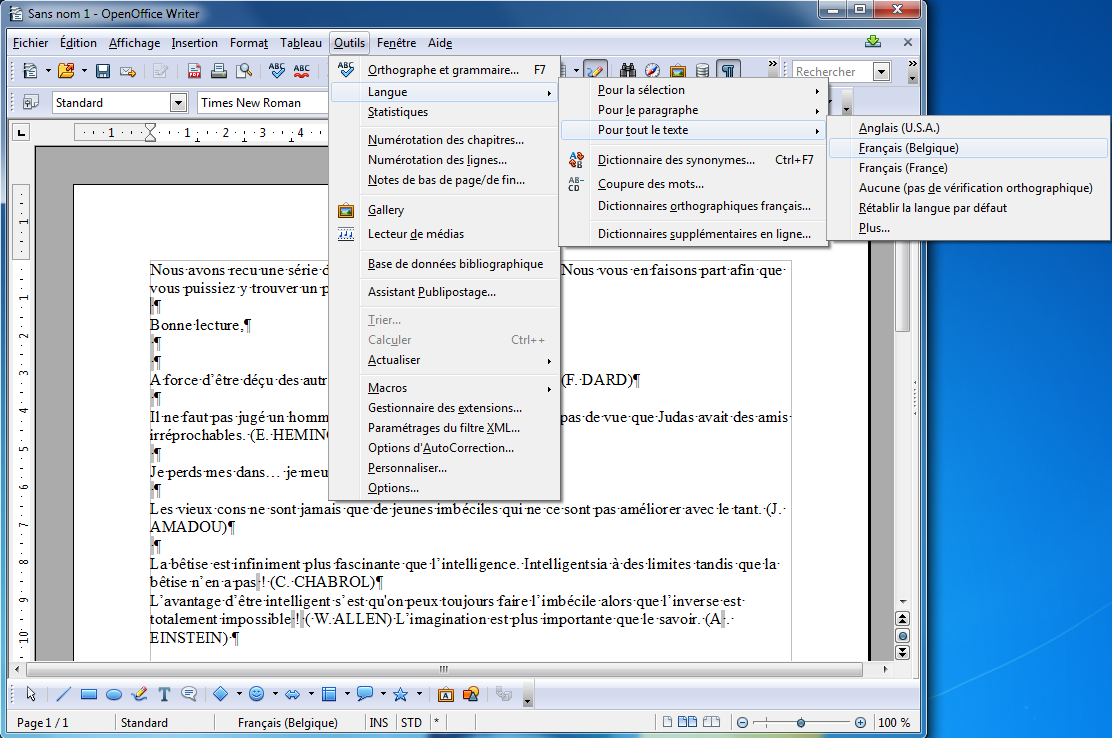Select the Callouts speech bubble tool
The image size is (1112, 738).
click(189, 694)
